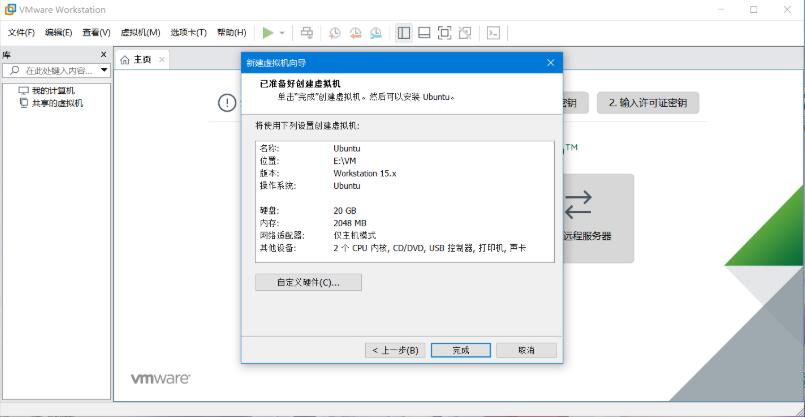
Task: Close the 新建虚拟机向导 wizard dialog
Action: tap(550, 63)
